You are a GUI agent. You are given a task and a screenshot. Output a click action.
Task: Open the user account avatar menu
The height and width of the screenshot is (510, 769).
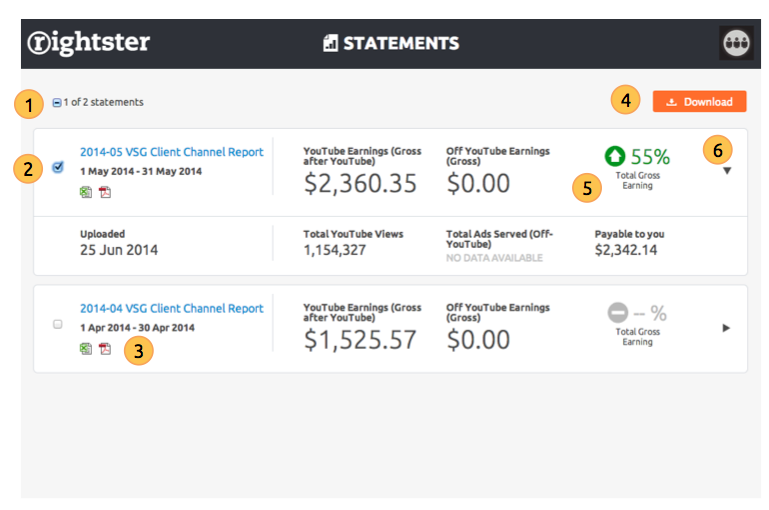[736, 43]
